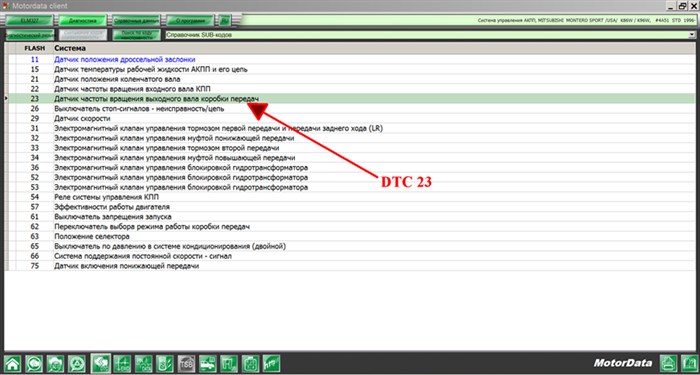The image size is (700, 375).
Task: Click the ELM327 button
Action: [x=29, y=21]
